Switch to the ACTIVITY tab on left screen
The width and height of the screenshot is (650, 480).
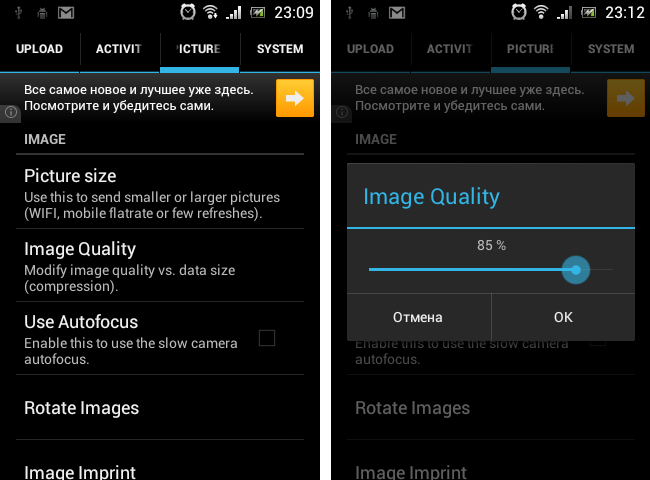(120, 49)
